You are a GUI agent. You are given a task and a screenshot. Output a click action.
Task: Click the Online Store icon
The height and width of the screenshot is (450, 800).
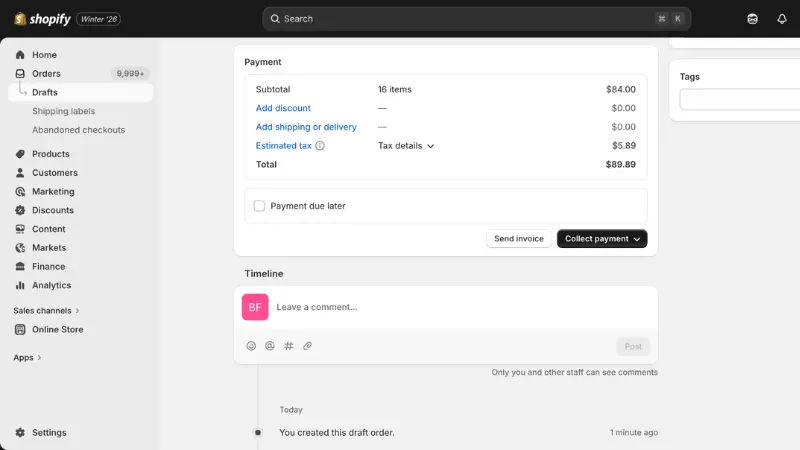point(20,330)
